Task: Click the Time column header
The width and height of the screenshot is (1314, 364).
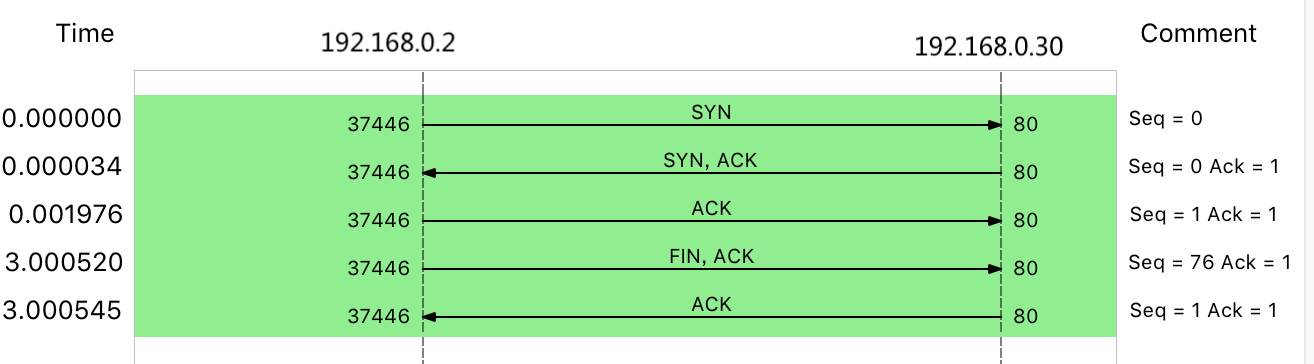Action: [85, 33]
